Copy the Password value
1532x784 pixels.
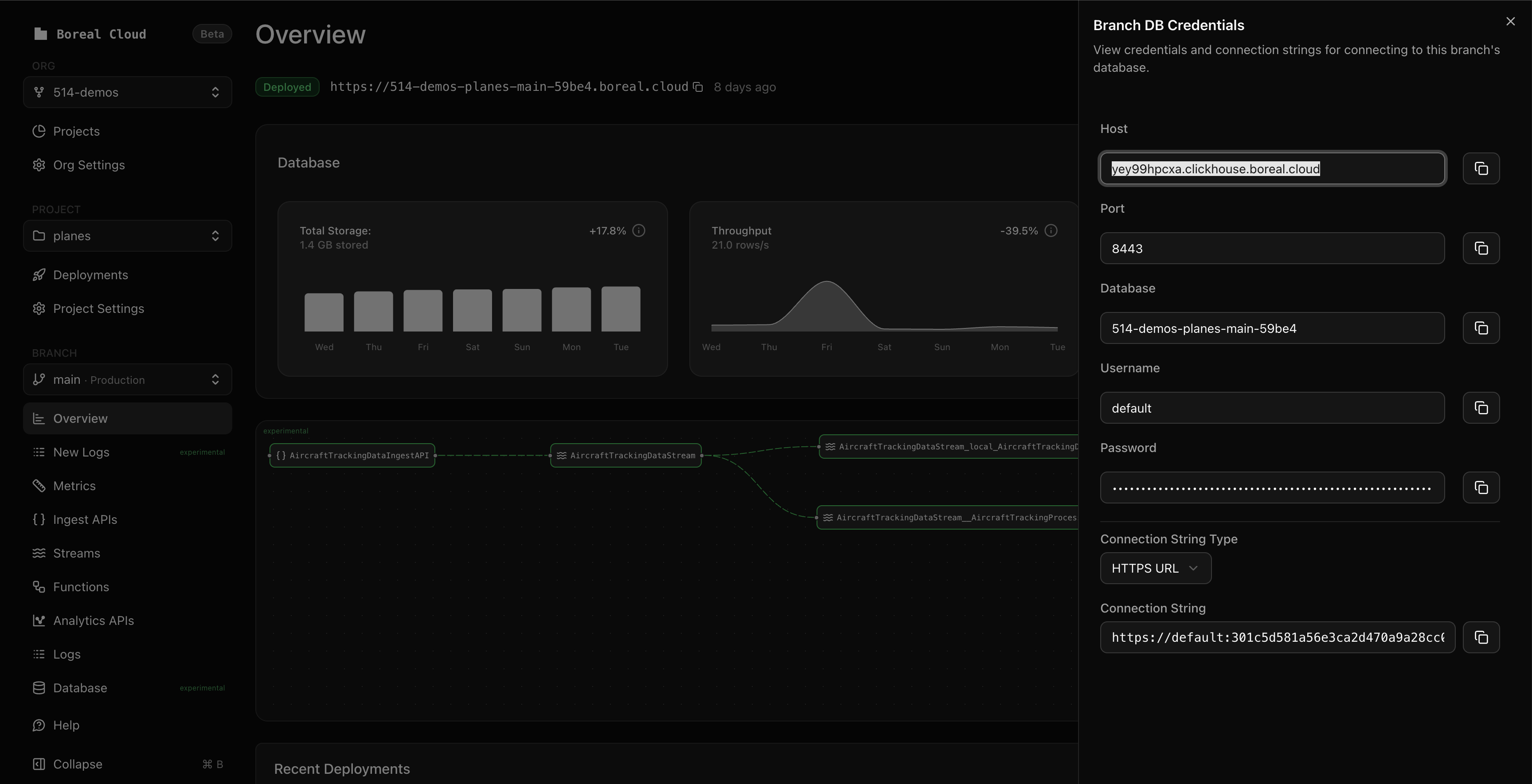click(x=1481, y=488)
